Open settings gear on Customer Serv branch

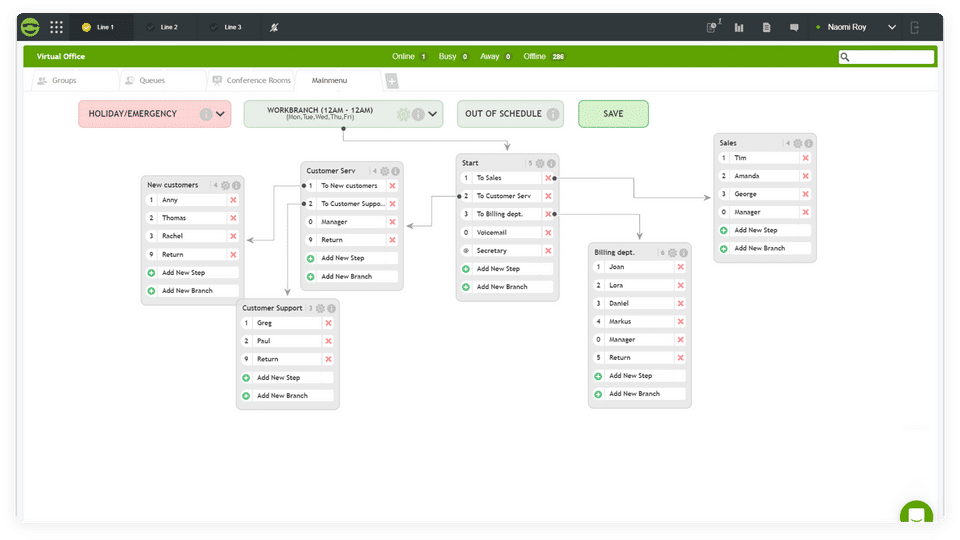coord(384,171)
